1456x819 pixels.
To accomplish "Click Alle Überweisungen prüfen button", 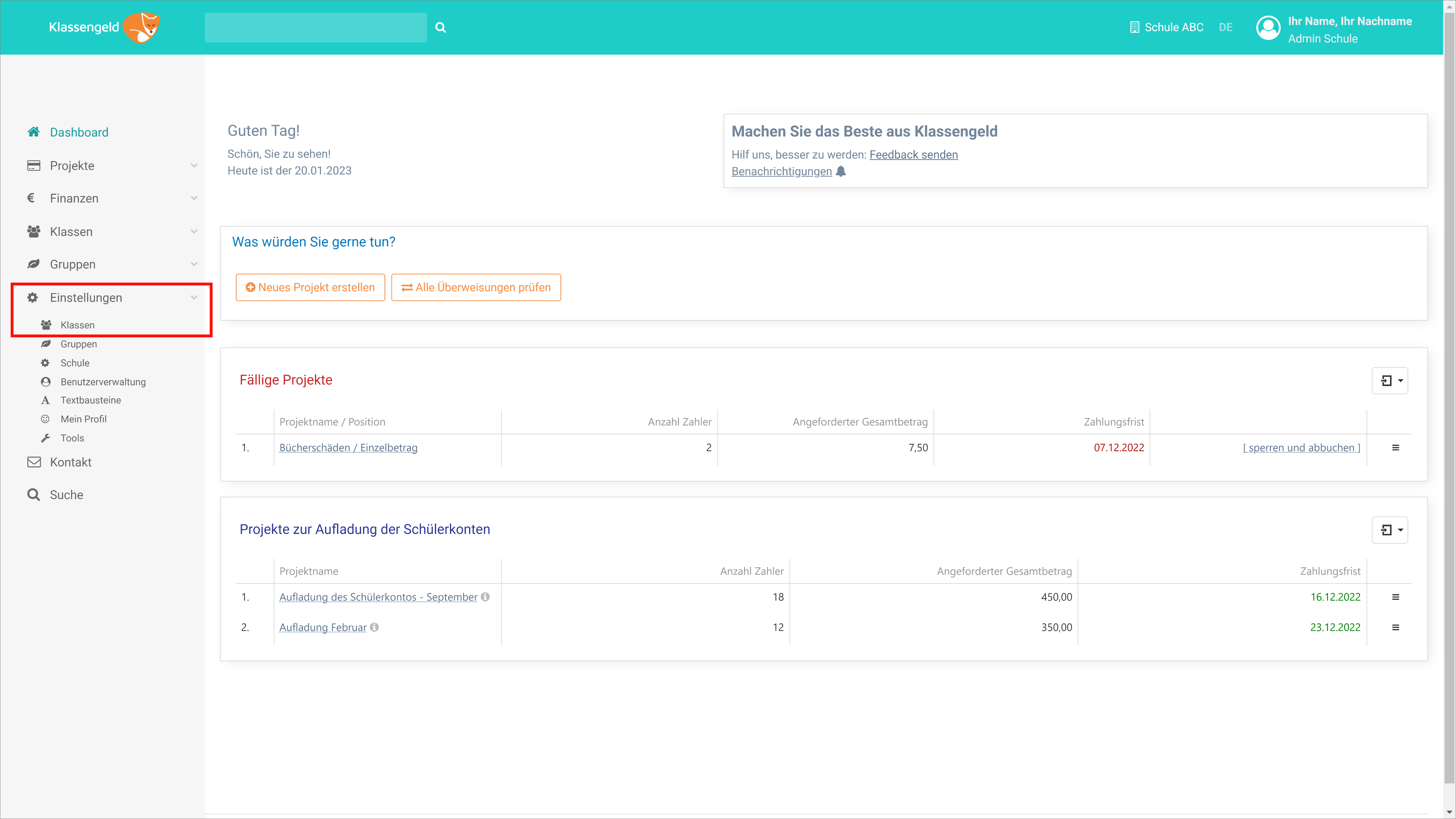I will (x=476, y=287).
